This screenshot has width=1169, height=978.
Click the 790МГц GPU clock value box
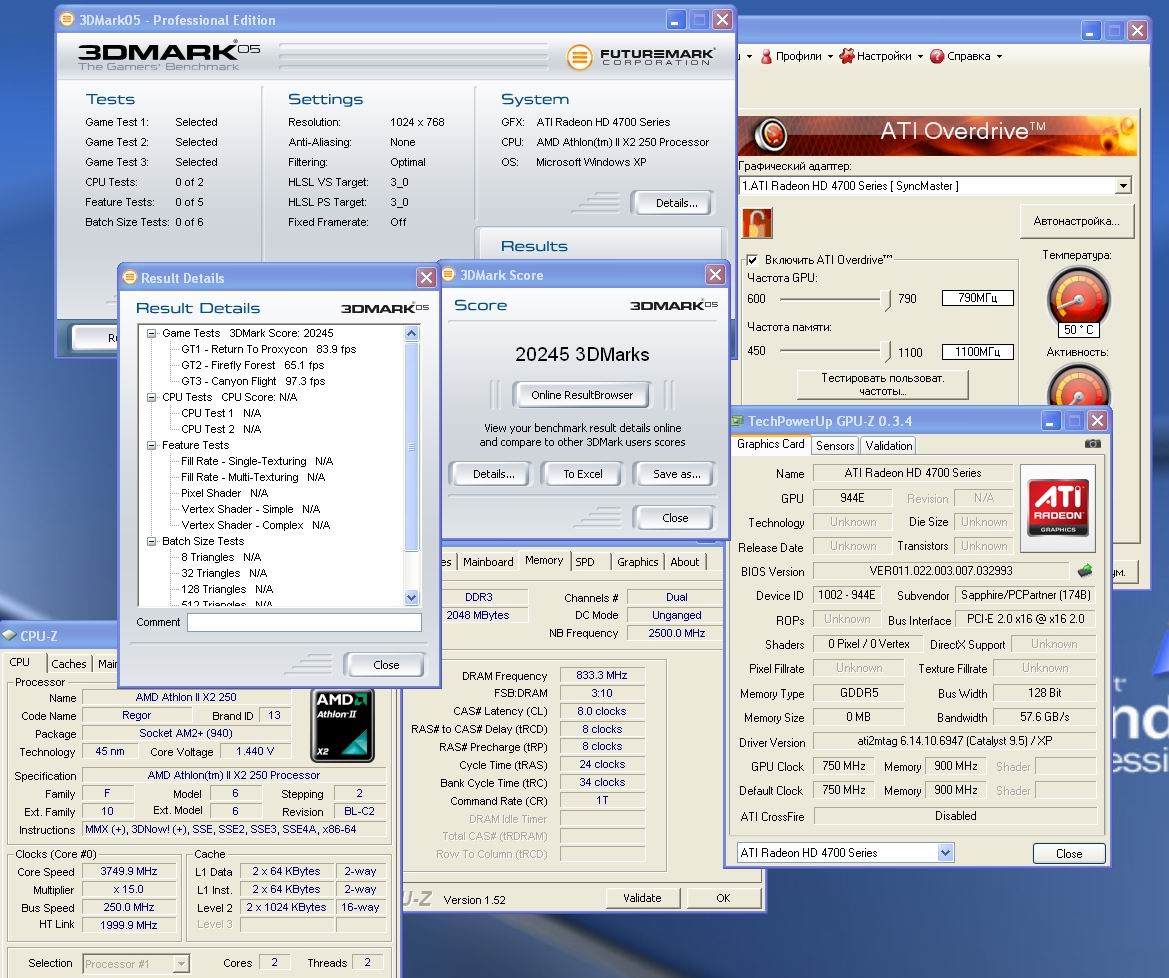coord(977,298)
